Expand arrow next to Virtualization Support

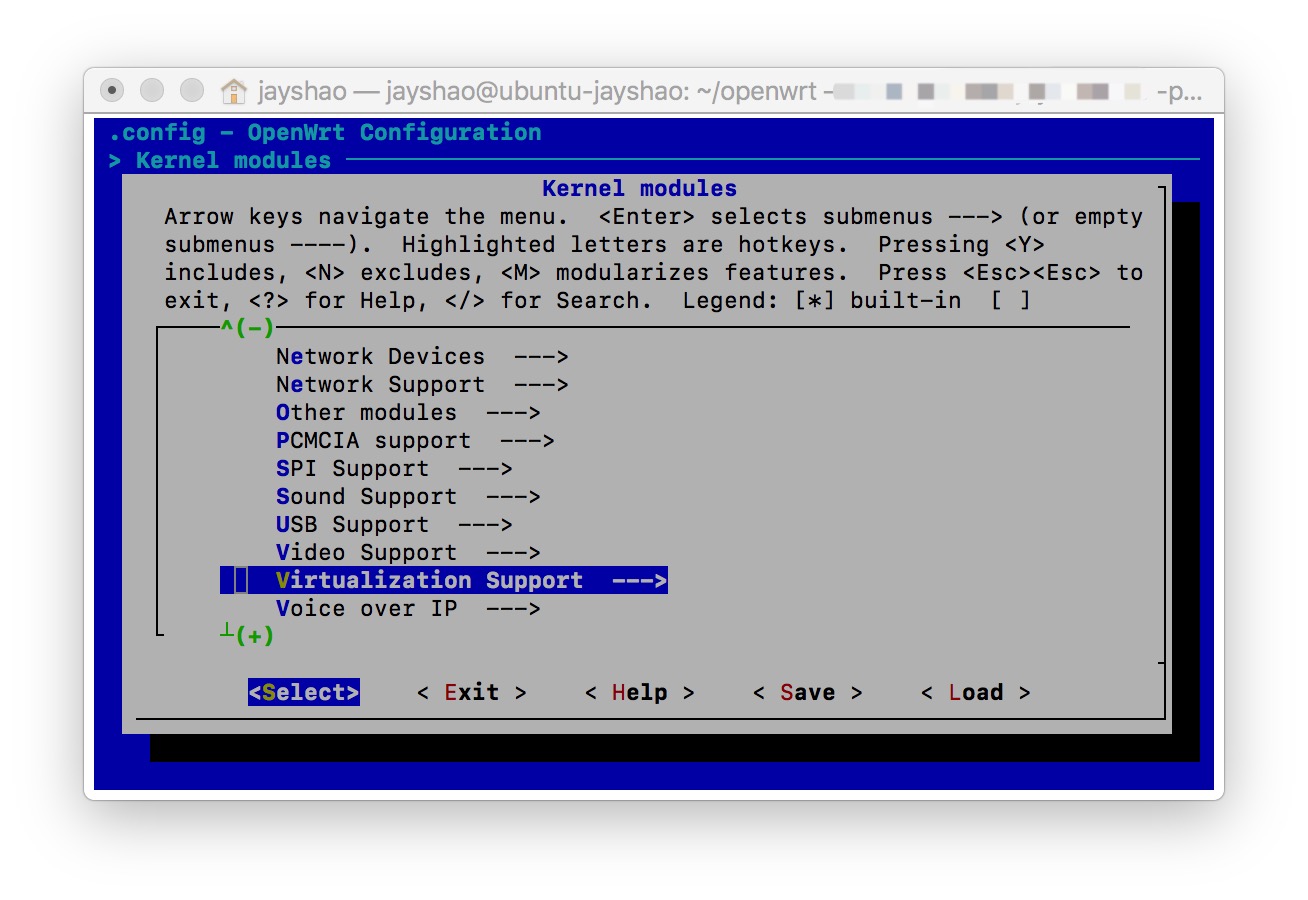tap(640, 581)
